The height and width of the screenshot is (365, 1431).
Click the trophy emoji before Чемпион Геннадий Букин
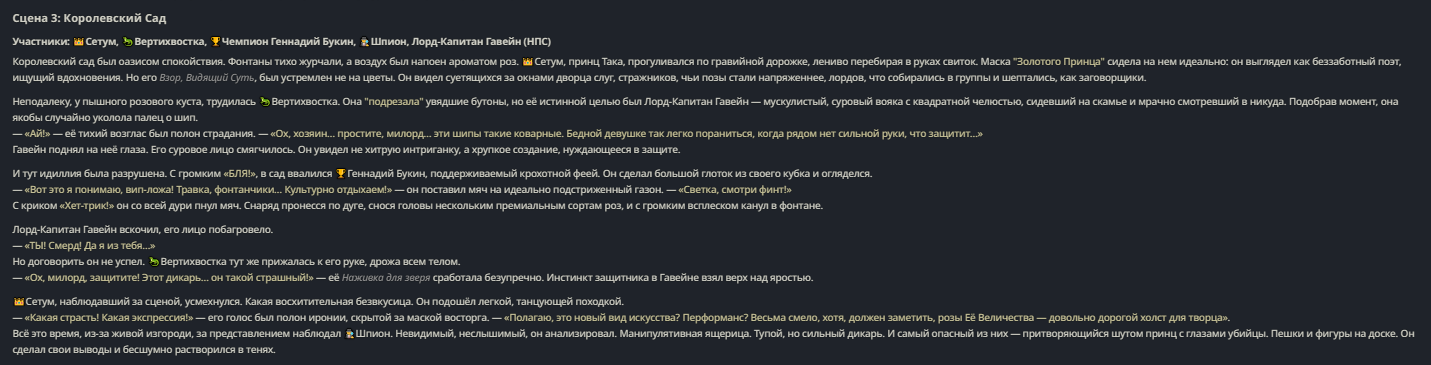tap(214, 41)
